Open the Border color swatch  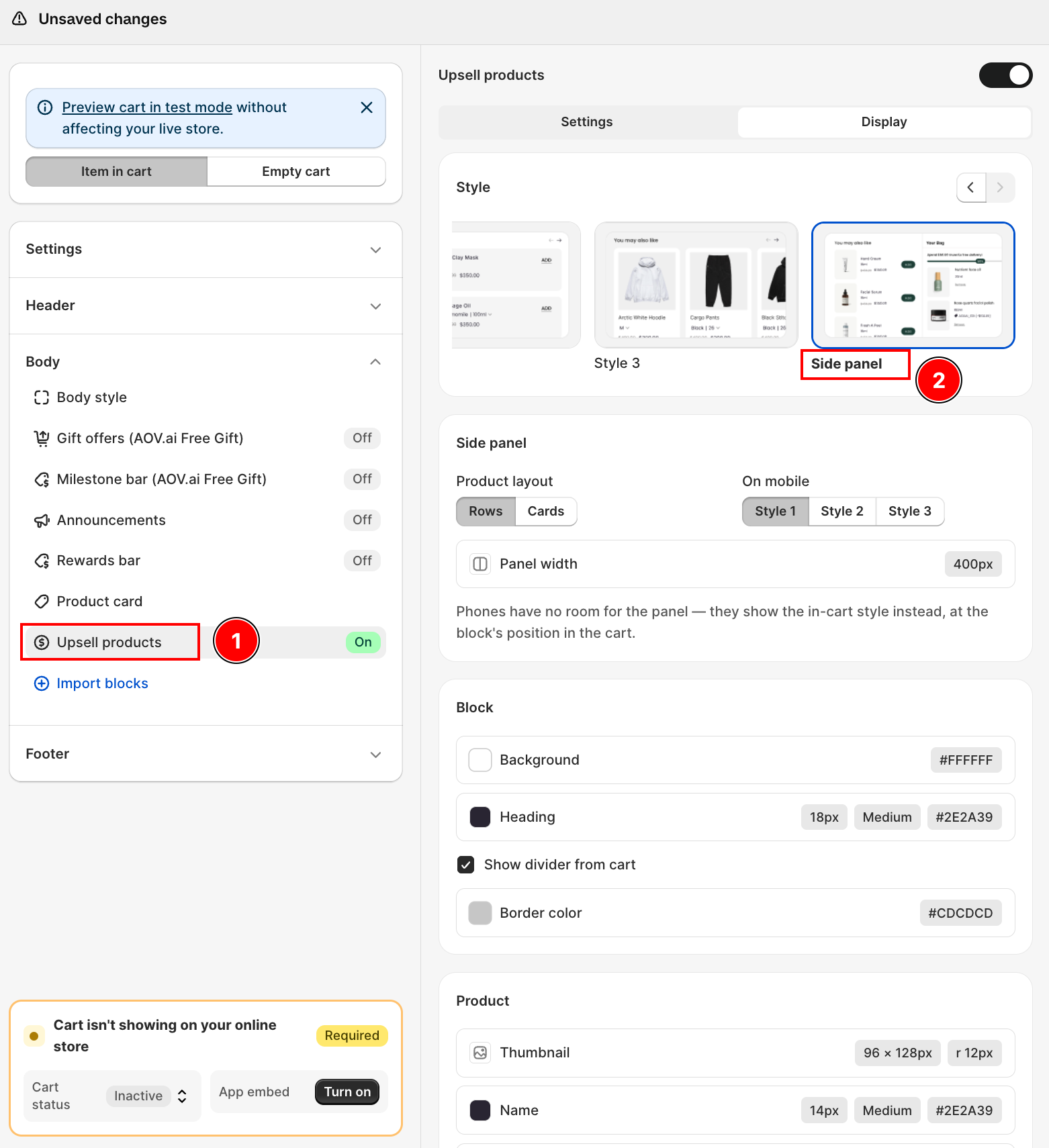point(480,913)
